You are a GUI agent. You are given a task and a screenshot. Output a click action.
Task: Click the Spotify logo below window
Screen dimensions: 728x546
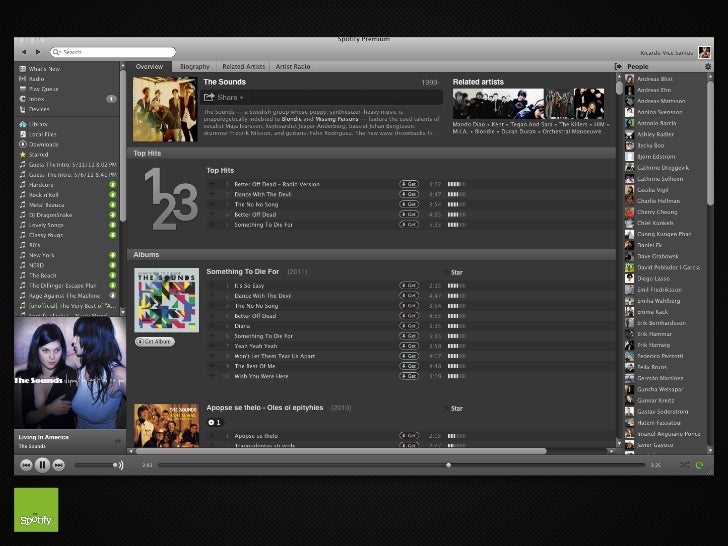coord(36,509)
